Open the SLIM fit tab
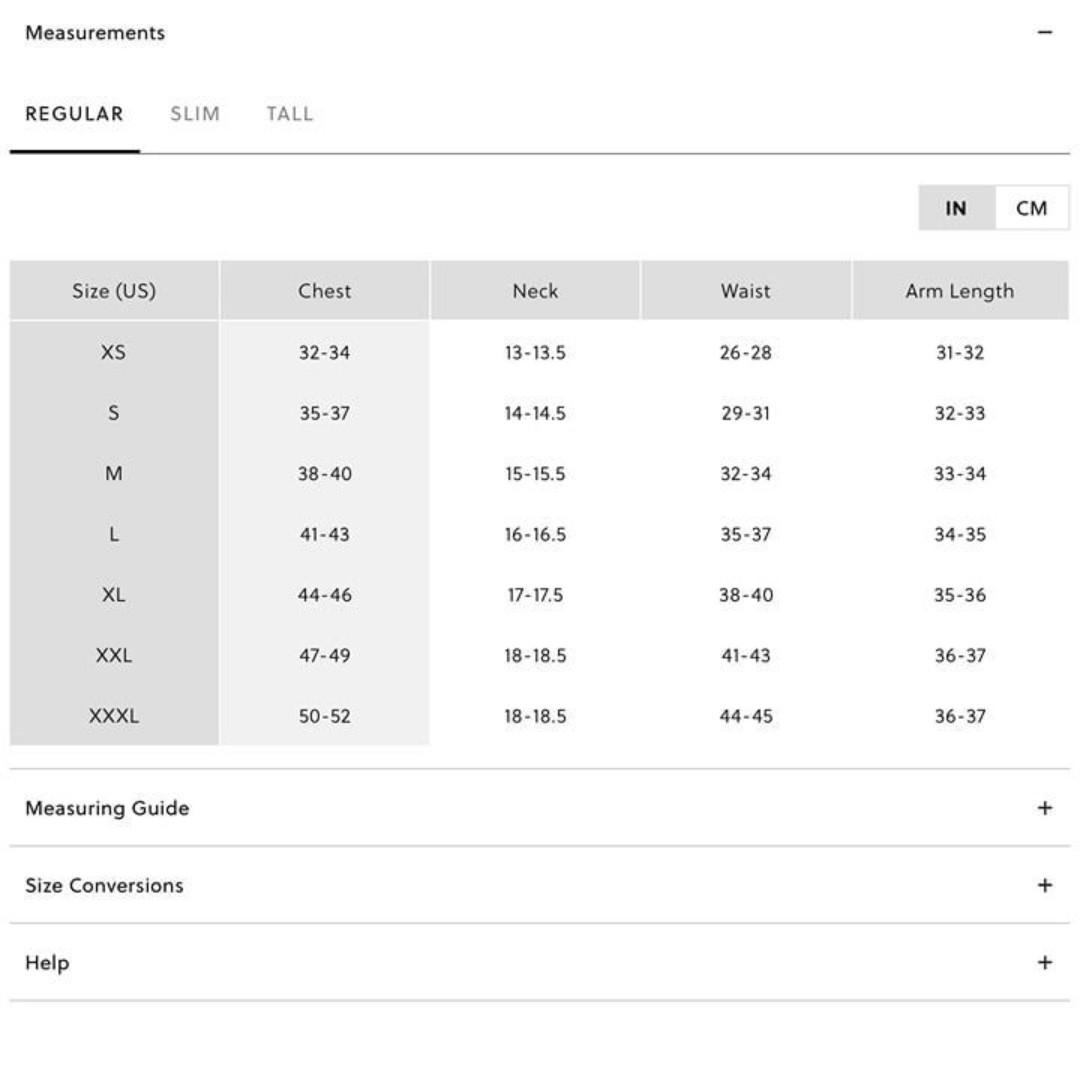The height and width of the screenshot is (1080, 1080). click(x=195, y=114)
